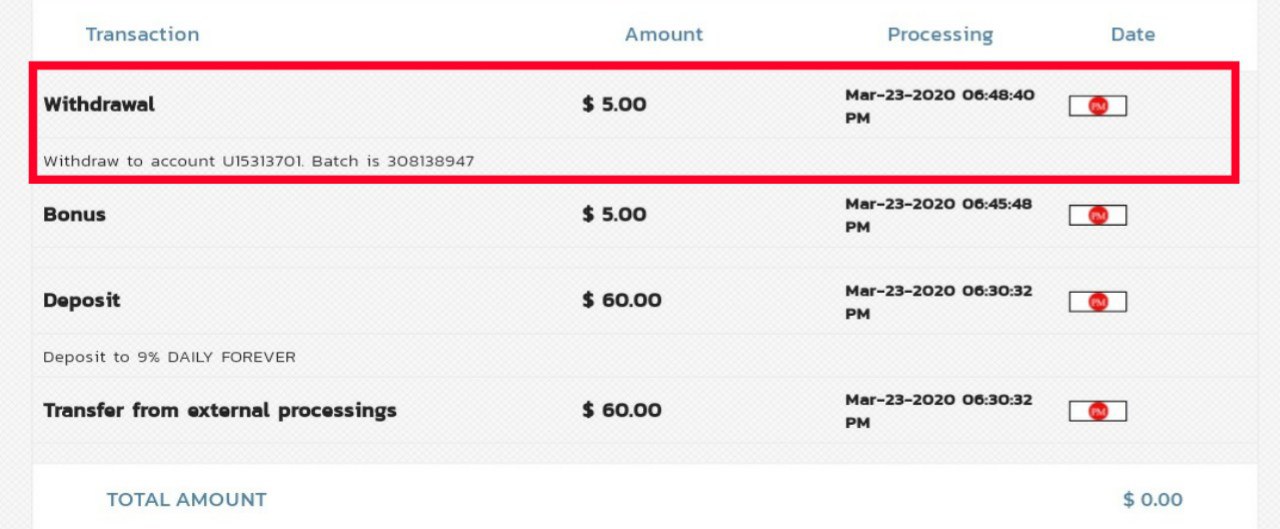Click the Perfect Money icon in Bonus row
The height and width of the screenshot is (529, 1280).
tap(1098, 215)
